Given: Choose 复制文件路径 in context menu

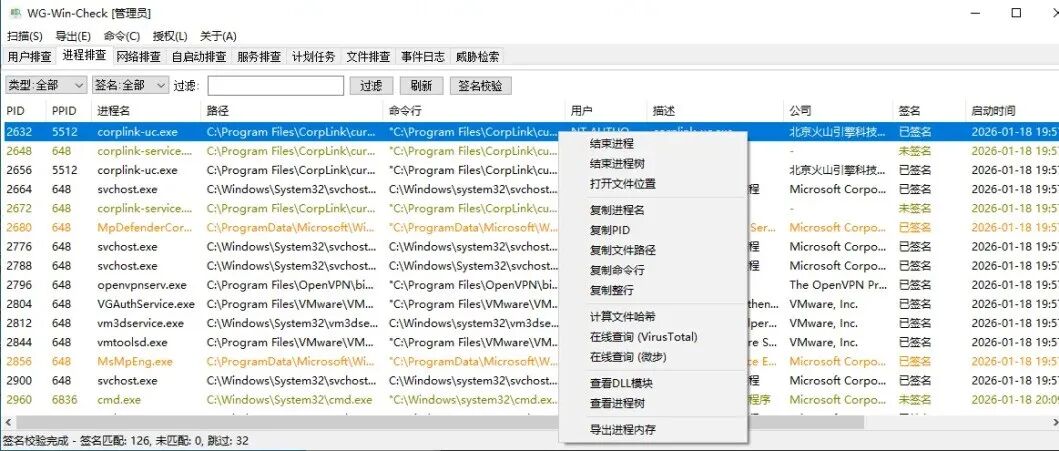Looking at the screenshot, I should (x=653, y=250).
